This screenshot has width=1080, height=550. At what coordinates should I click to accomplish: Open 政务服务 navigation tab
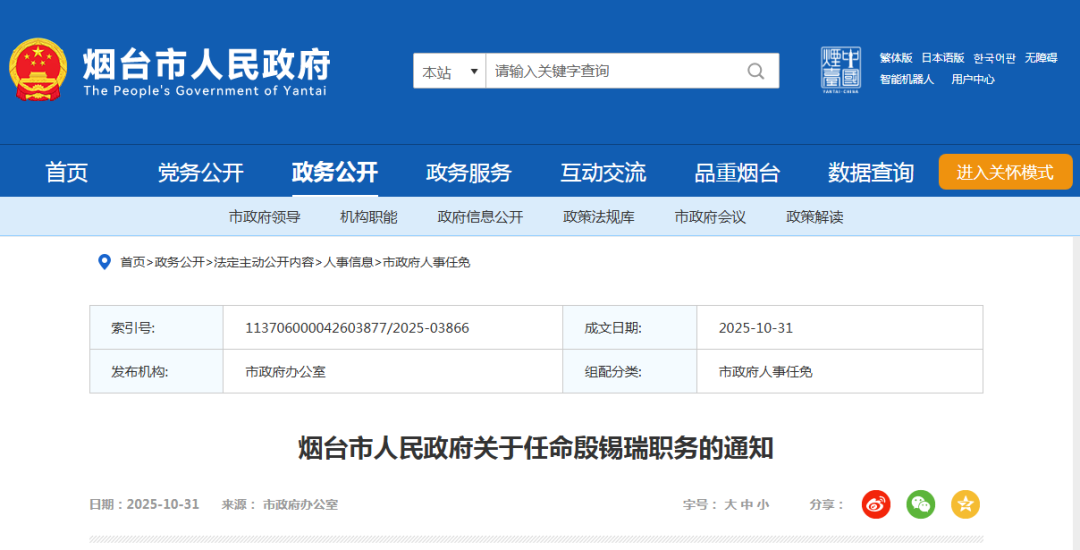click(468, 172)
